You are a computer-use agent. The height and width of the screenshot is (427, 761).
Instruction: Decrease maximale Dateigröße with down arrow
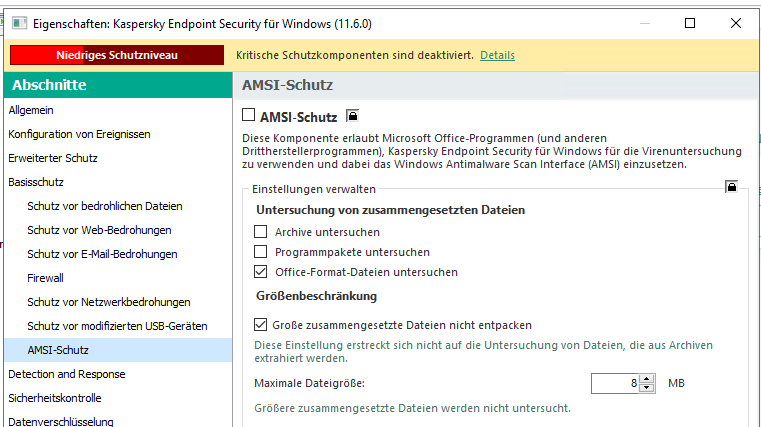click(647, 388)
